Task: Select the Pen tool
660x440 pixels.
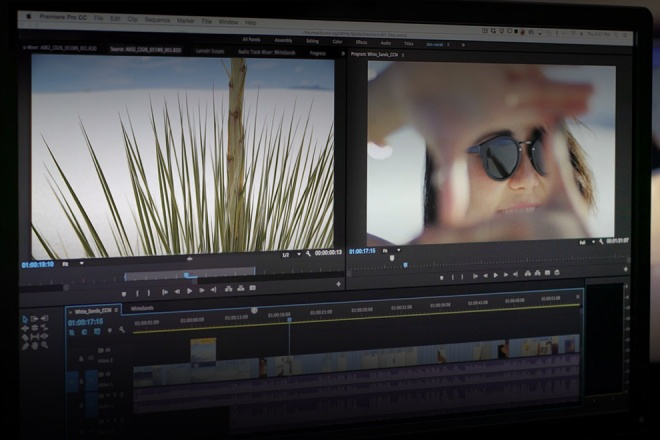Action: click(x=25, y=346)
